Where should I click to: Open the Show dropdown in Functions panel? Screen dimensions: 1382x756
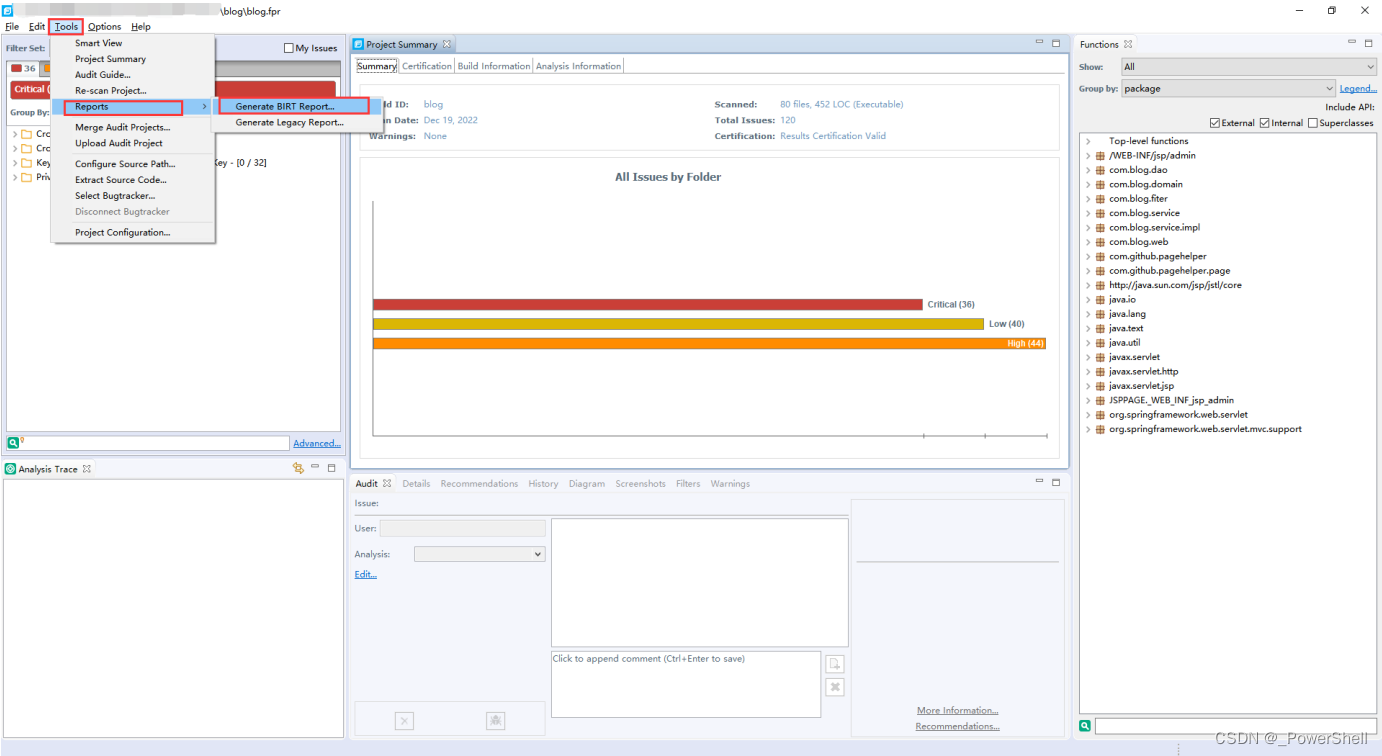(x=1248, y=67)
